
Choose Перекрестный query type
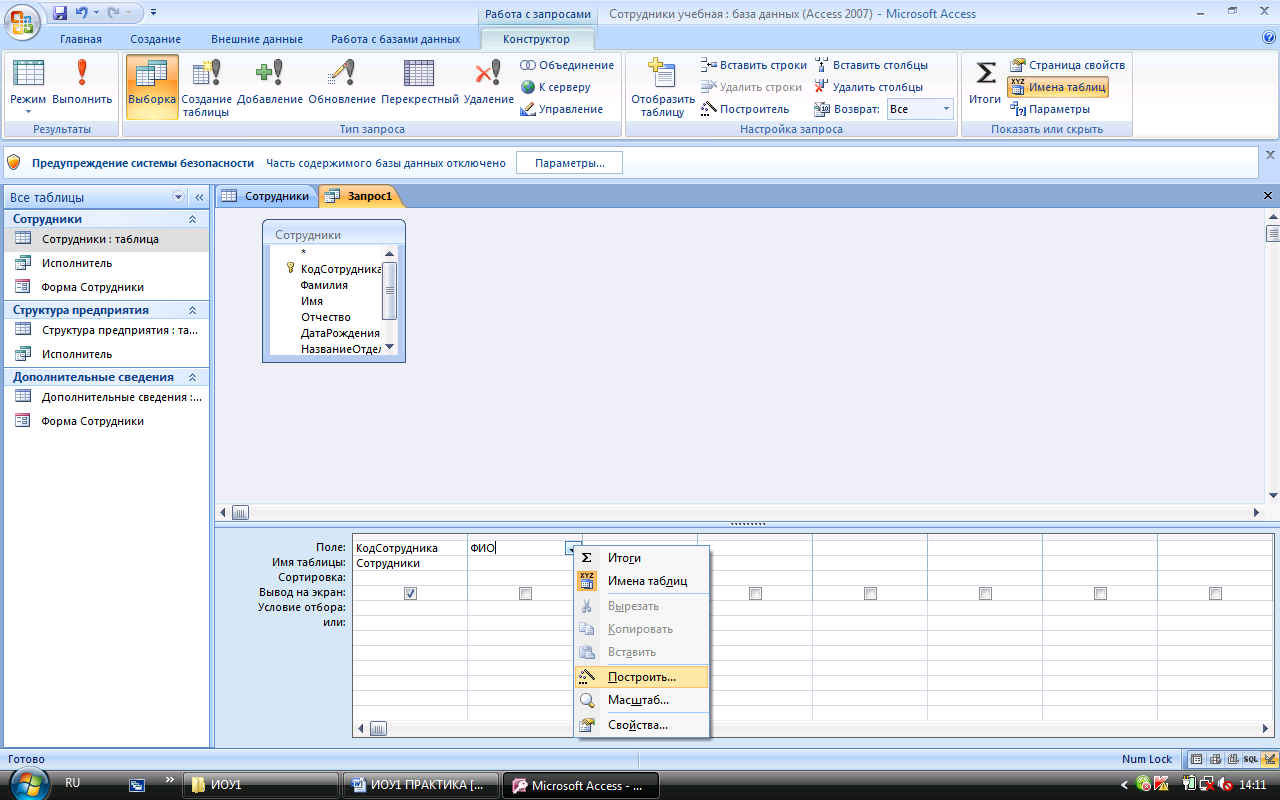pos(420,83)
